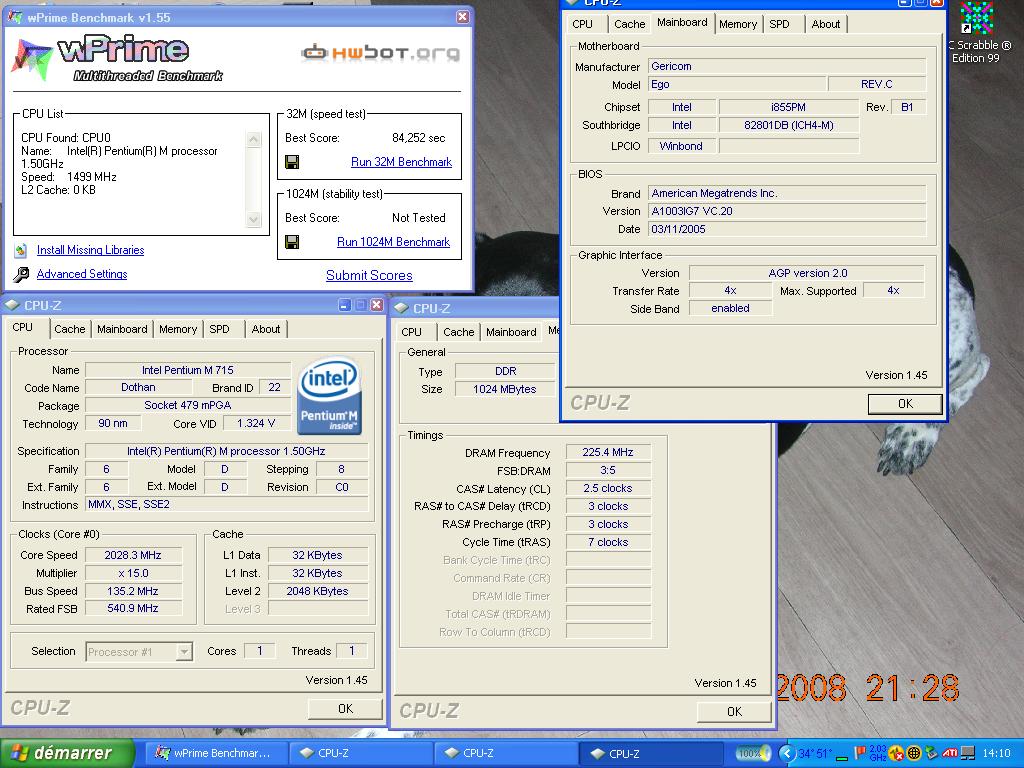
Task: Click the Safely Remove Hardware tray icon
Action: (931, 753)
